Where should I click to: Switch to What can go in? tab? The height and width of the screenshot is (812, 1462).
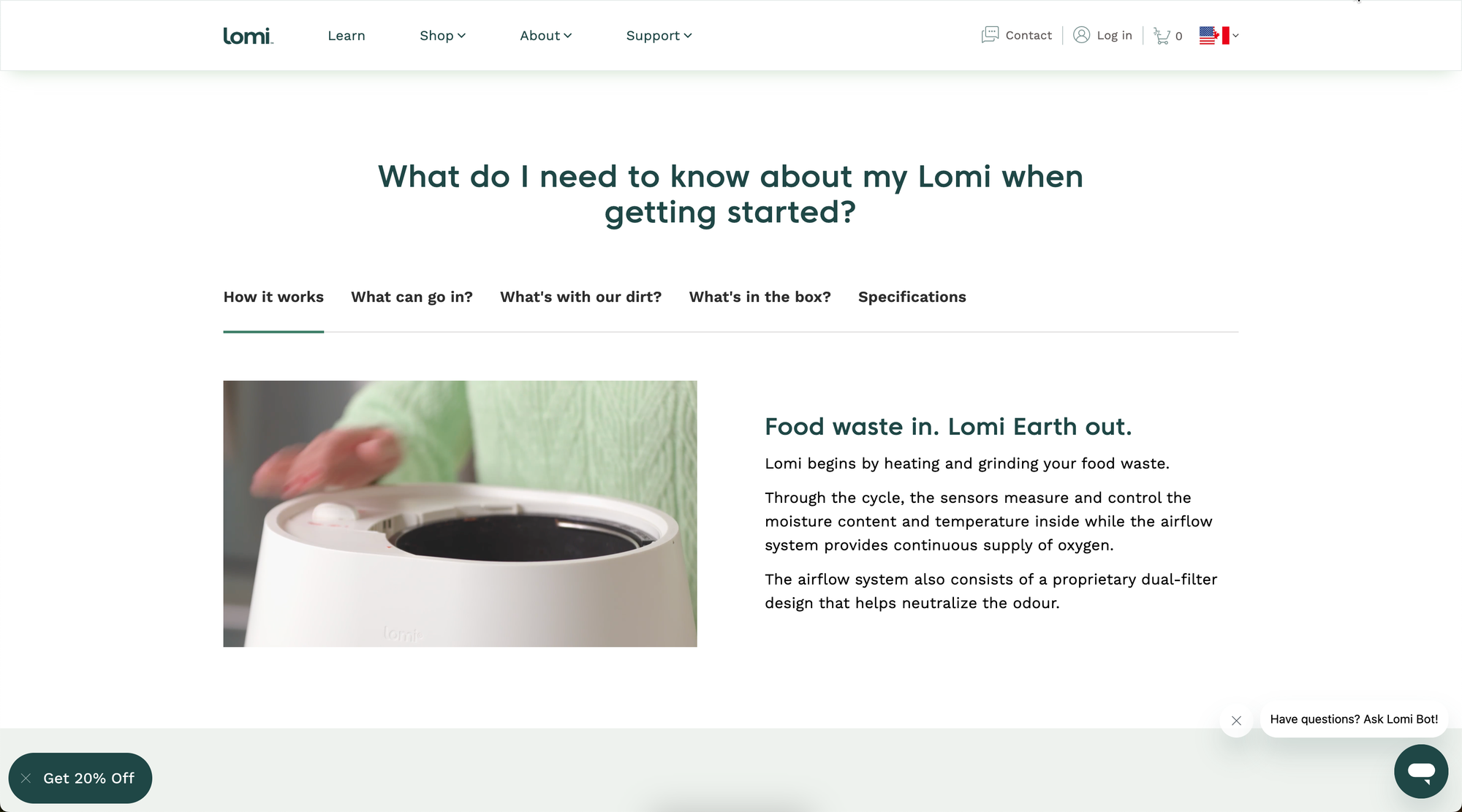(412, 297)
